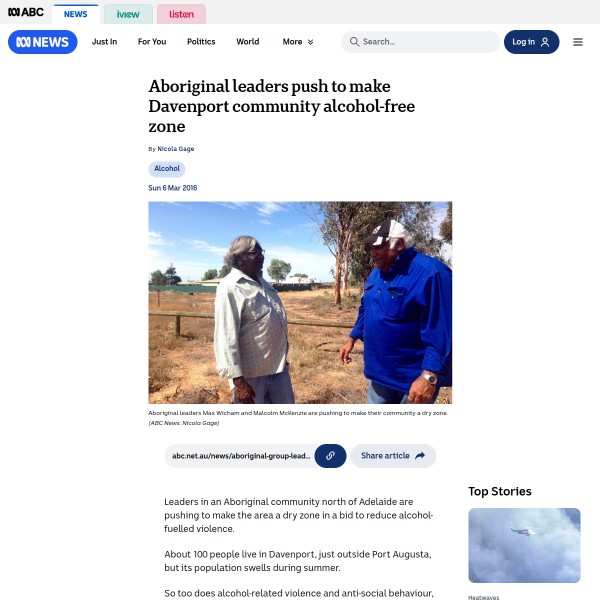
Task: Focus the Search input field
Action: [420, 42]
